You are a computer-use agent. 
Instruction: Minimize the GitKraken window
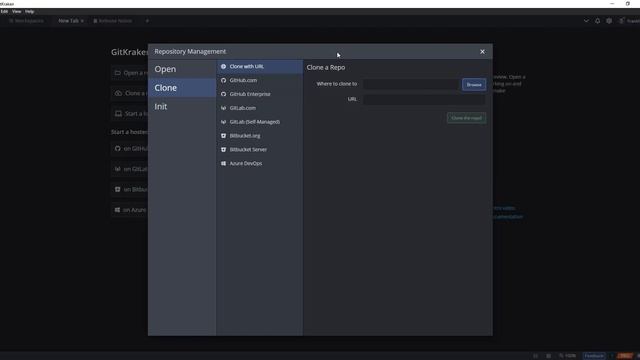(x=612, y=4)
